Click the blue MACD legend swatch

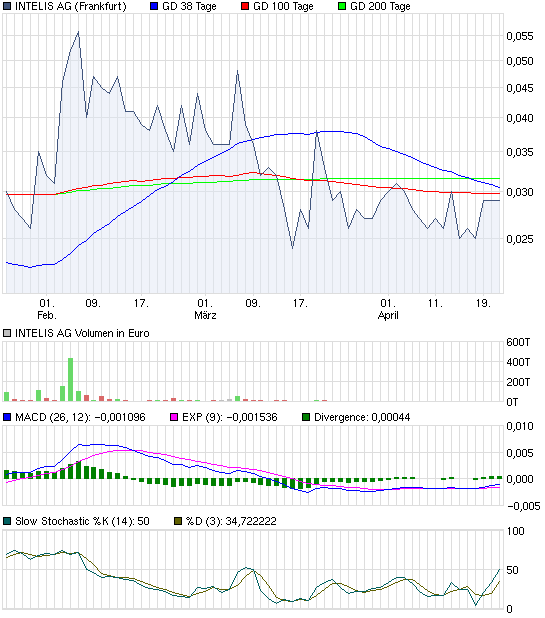click(x=7, y=417)
